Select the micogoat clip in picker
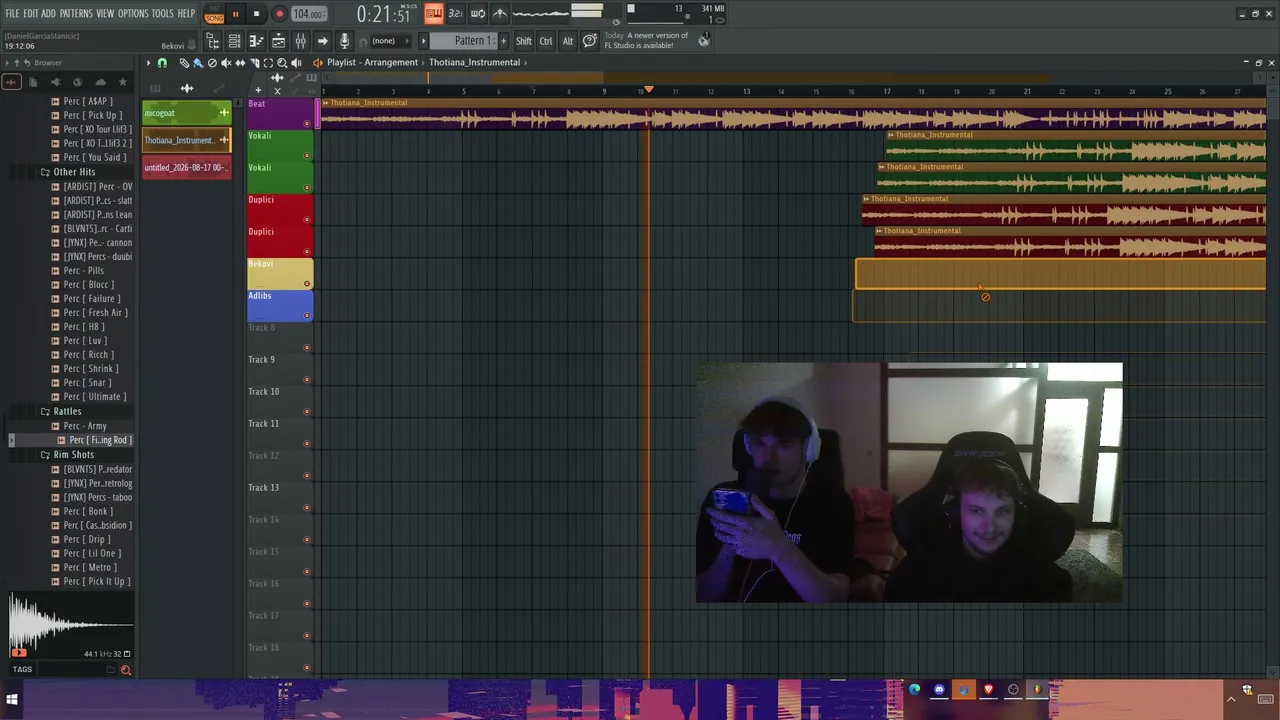The height and width of the screenshot is (720, 1280). 187,113
